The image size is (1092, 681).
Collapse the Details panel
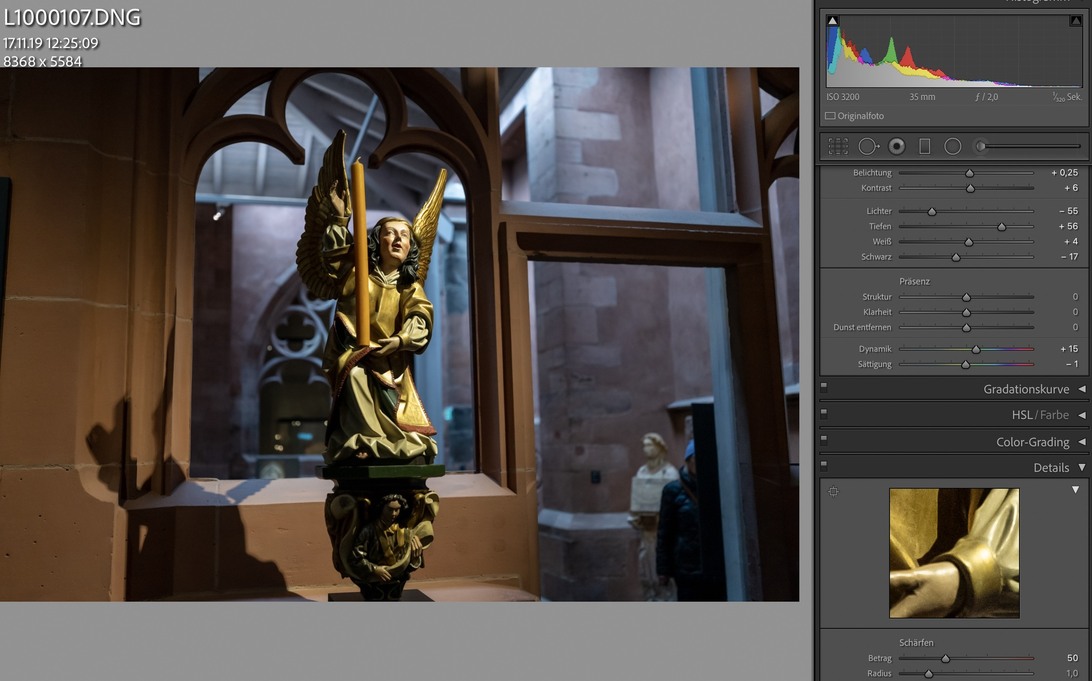[1081, 467]
